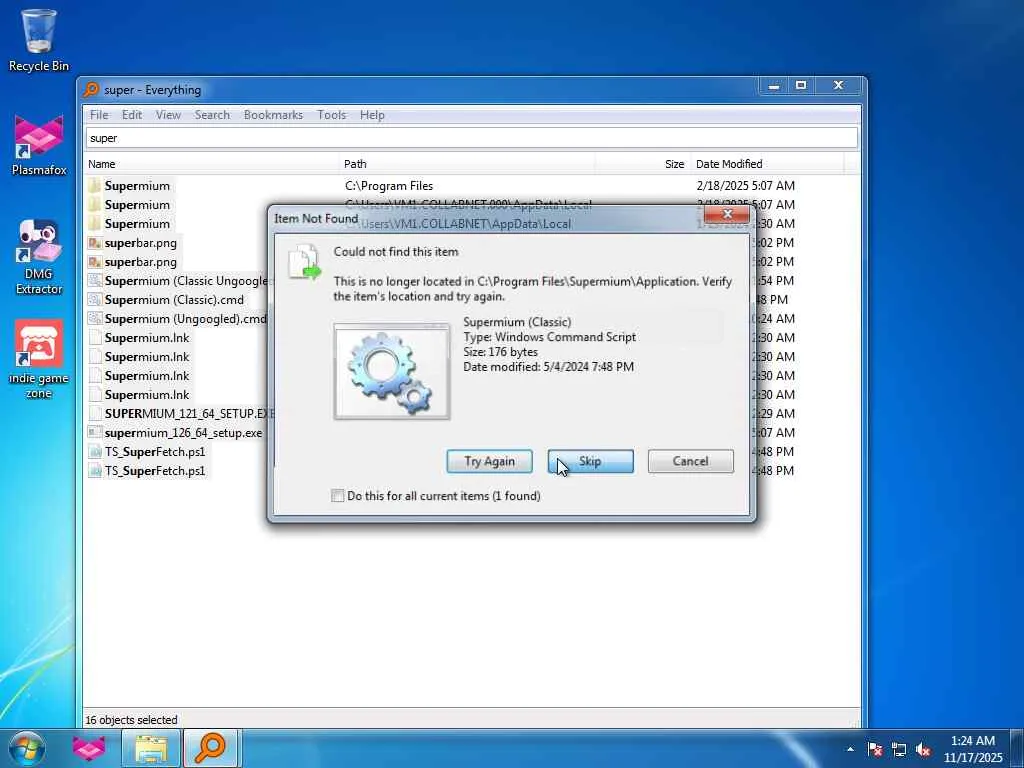Sort results by the Name column header
The image size is (1024, 768).
click(x=212, y=164)
